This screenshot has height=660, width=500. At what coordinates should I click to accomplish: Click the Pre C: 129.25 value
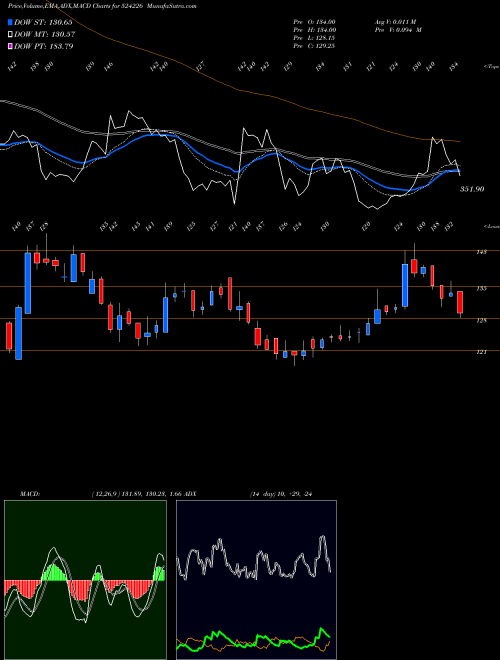[x=314, y=46]
